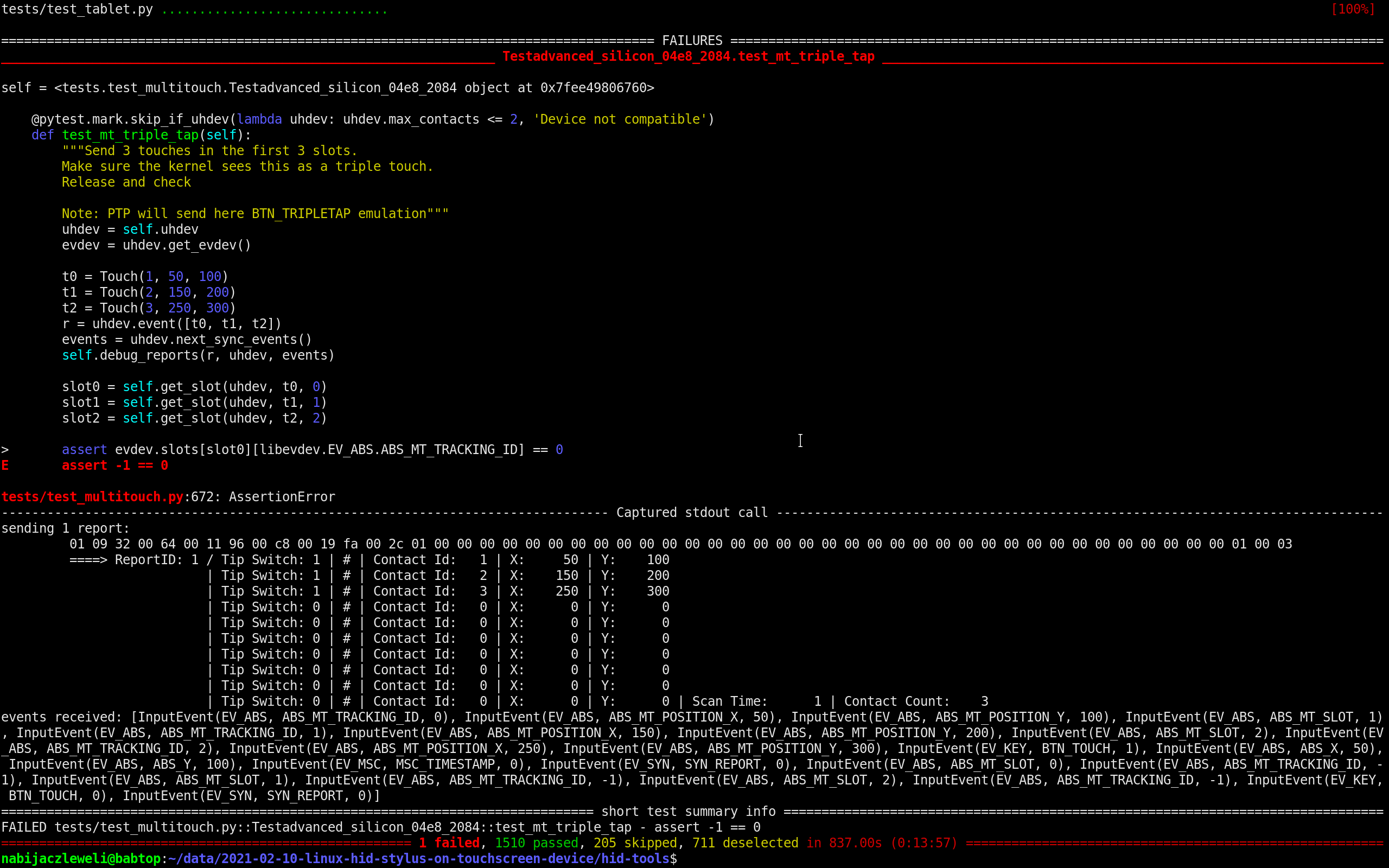Click the working directory path in the prompt

pos(418,858)
